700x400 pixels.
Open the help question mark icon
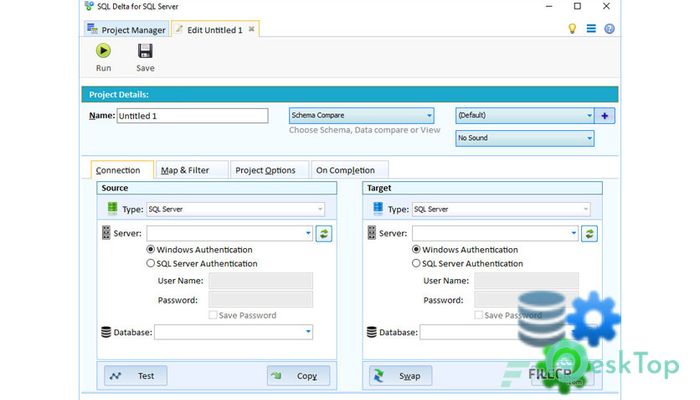click(609, 29)
